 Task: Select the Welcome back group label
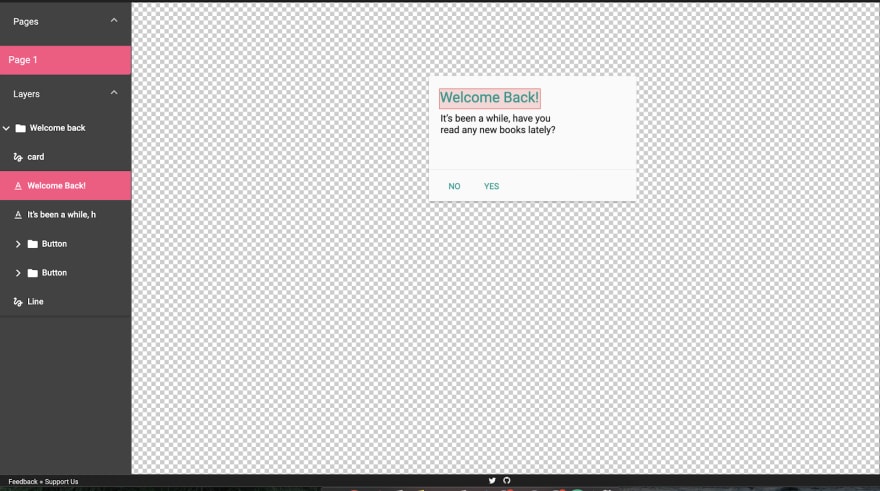[57, 128]
